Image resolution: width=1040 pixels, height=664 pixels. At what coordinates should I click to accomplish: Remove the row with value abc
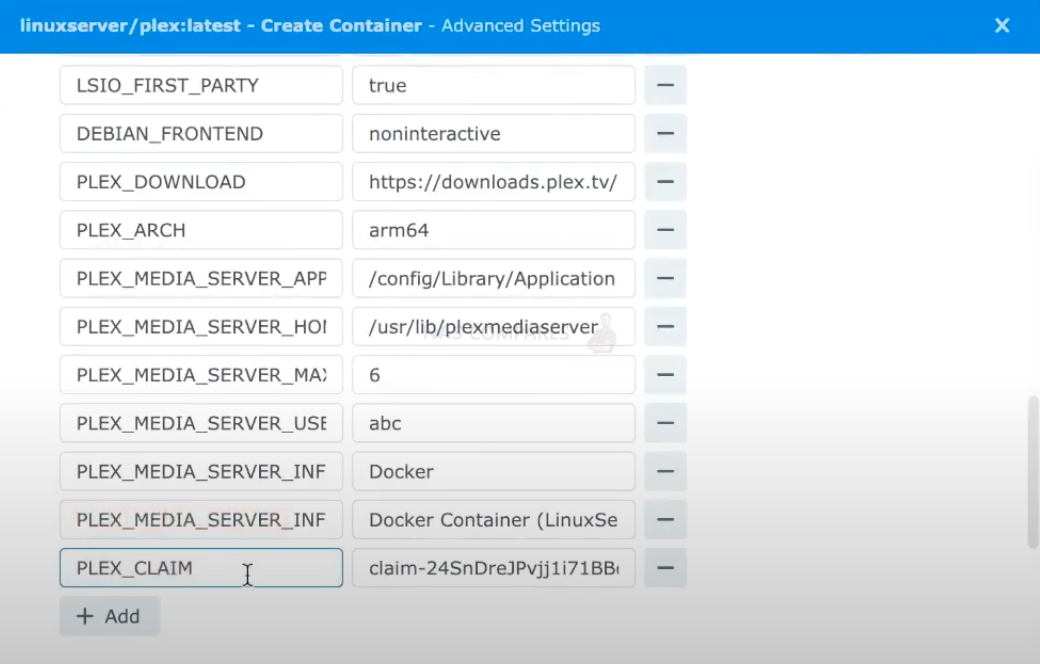point(665,423)
